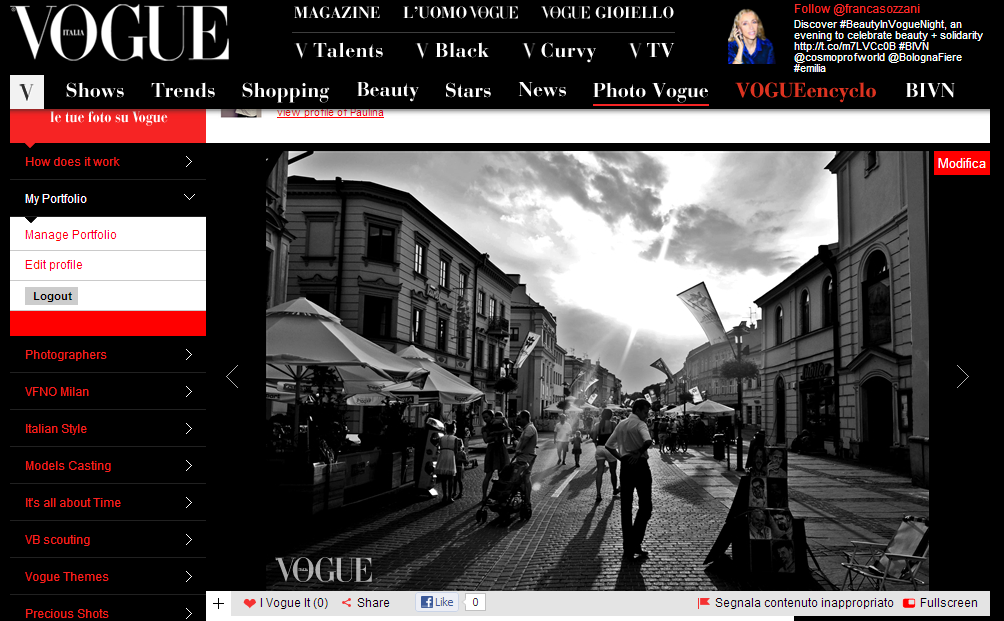Open the Photo Vogue tab
This screenshot has width=1004, height=621.
click(x=651, y=92)
